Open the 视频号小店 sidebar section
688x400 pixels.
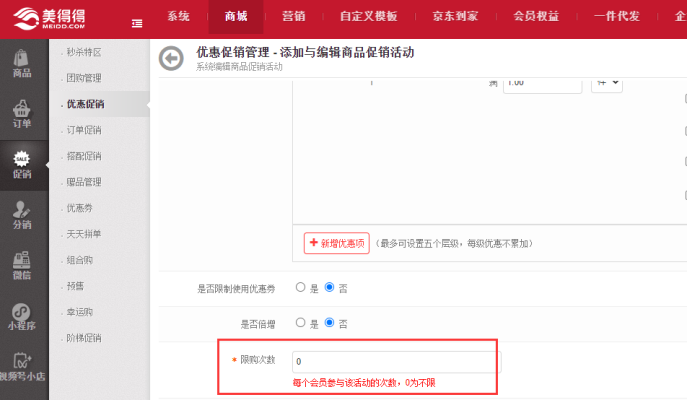[22, 368]
